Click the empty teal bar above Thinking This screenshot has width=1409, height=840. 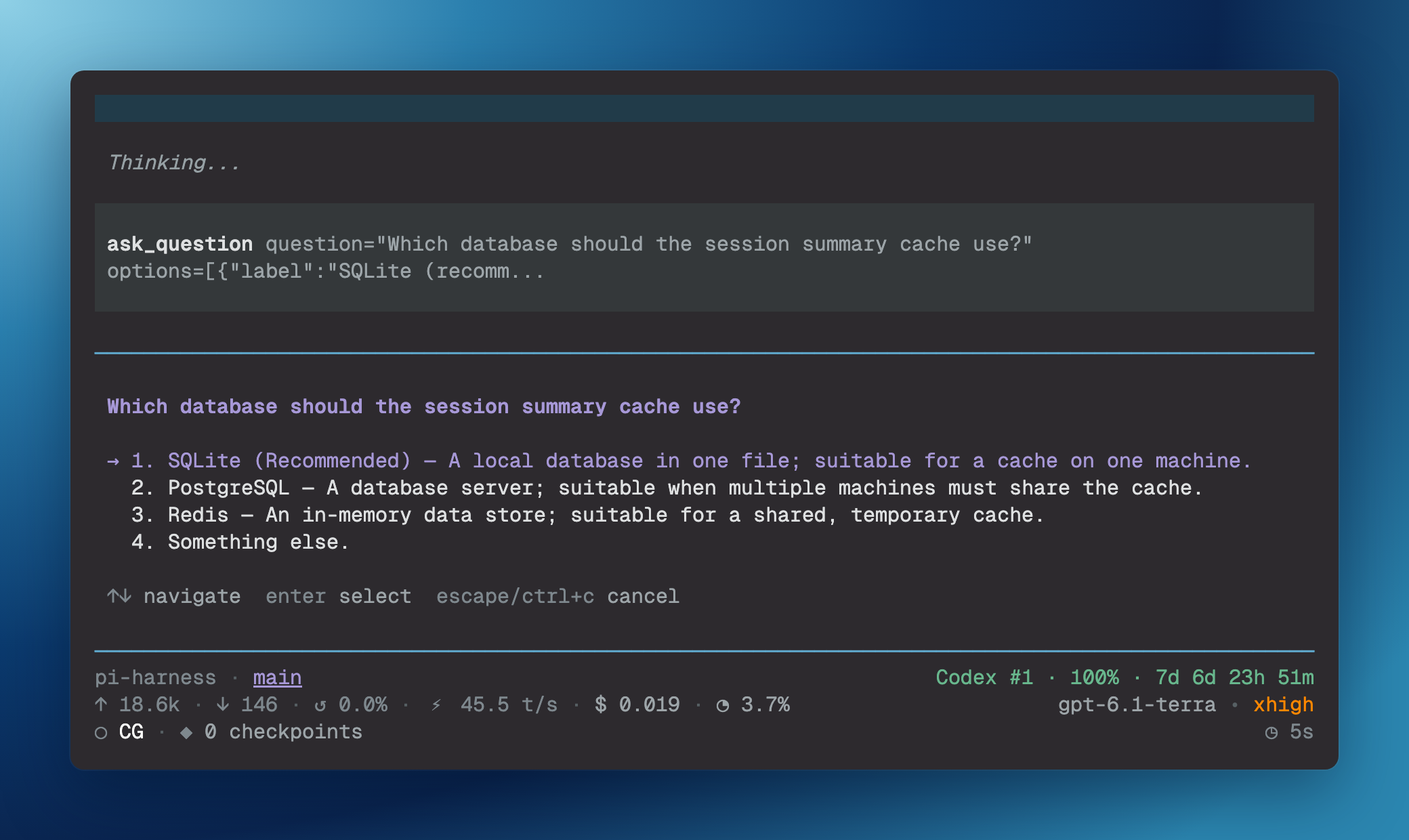coord(704,108)
